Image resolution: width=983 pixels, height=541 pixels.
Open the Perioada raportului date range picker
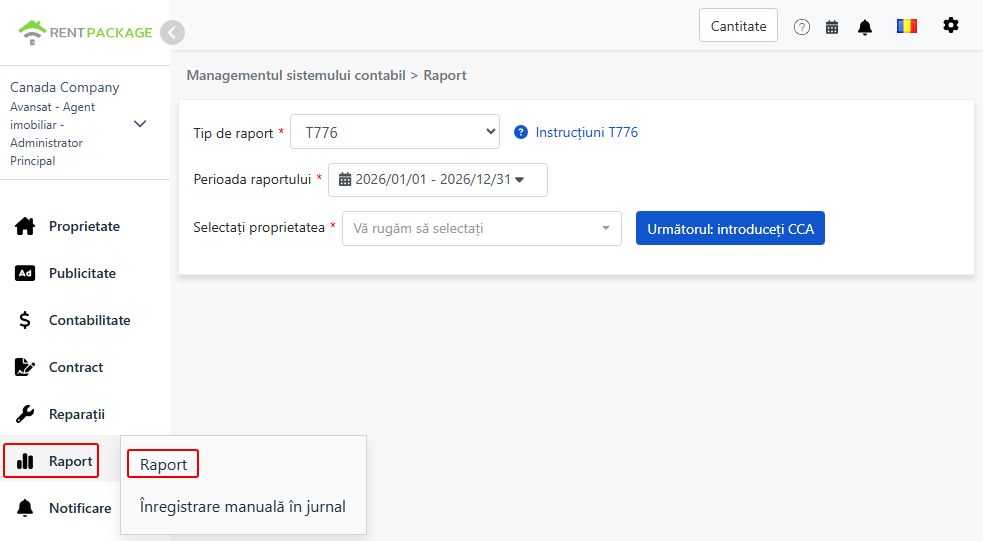coord(438,180)
